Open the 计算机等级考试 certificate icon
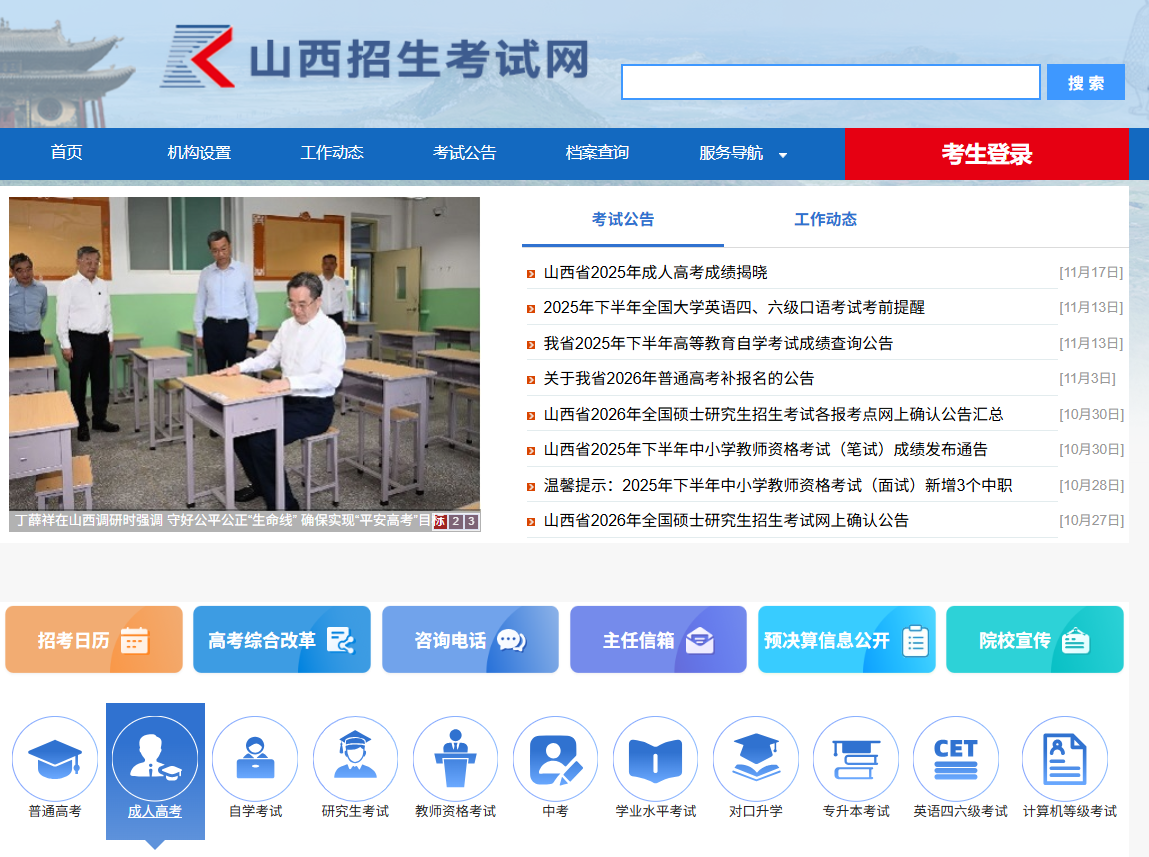 [1064, 758]
